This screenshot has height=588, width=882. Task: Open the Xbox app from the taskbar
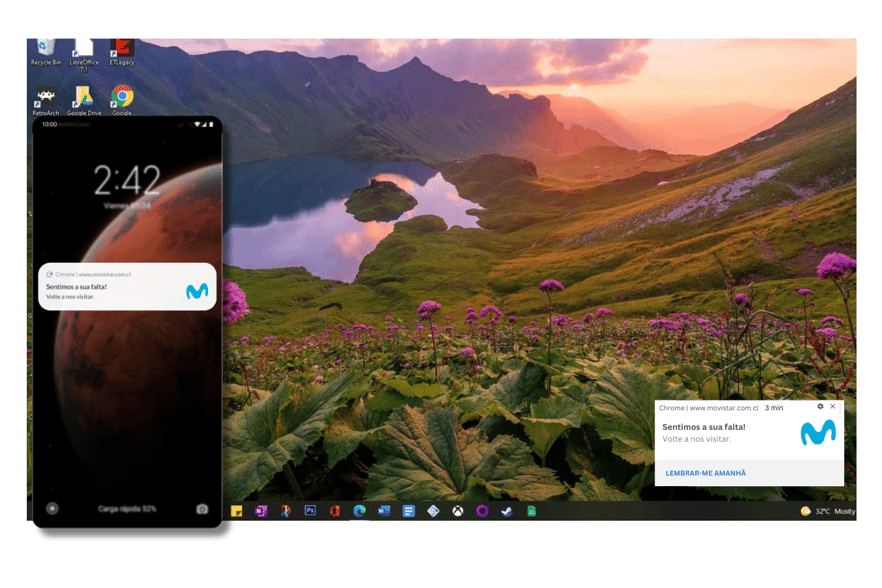457,511
